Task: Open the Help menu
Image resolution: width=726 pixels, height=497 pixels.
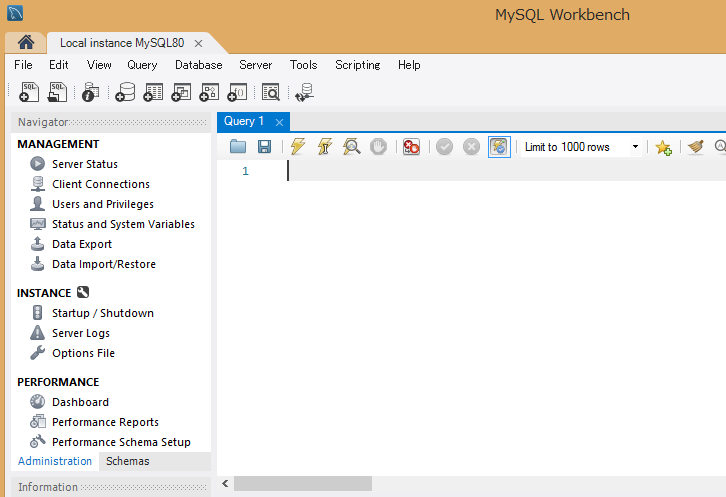Action: [409, 65]
